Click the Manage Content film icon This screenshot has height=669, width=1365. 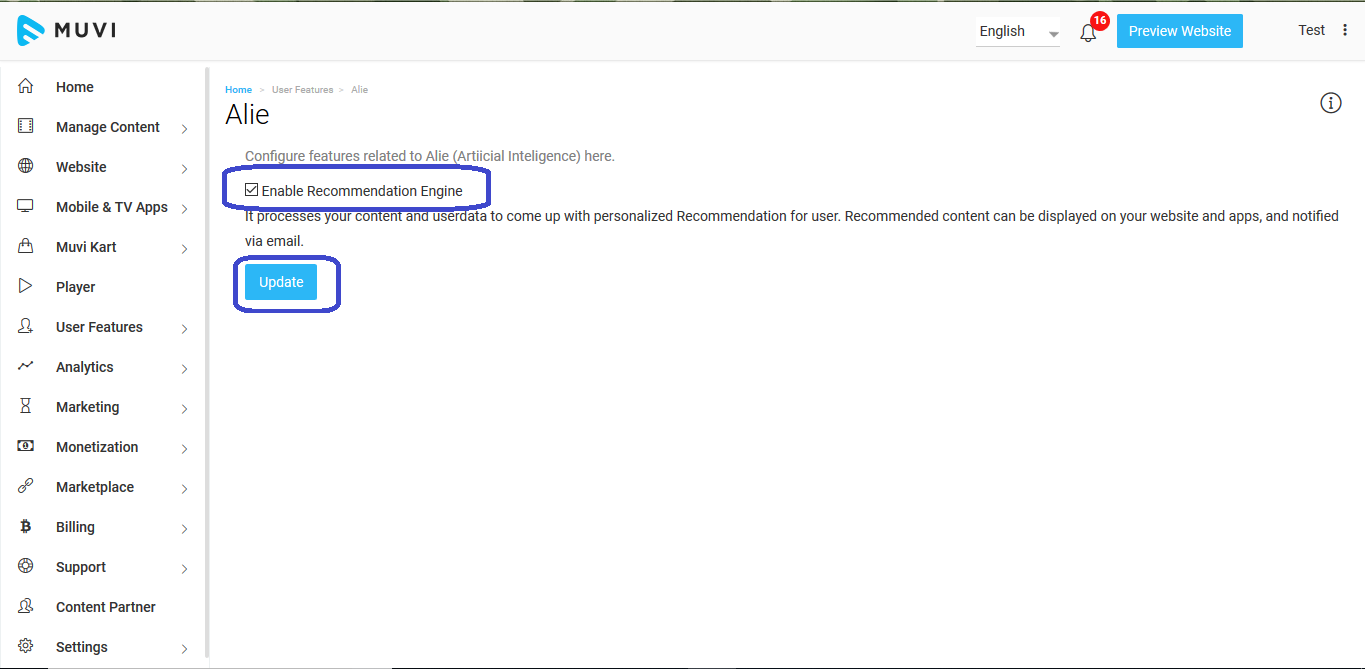tap(26, 127)
